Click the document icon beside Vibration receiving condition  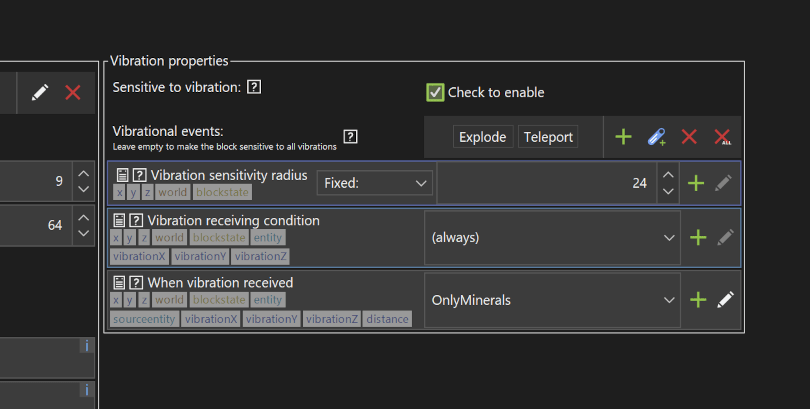[119, 221]
